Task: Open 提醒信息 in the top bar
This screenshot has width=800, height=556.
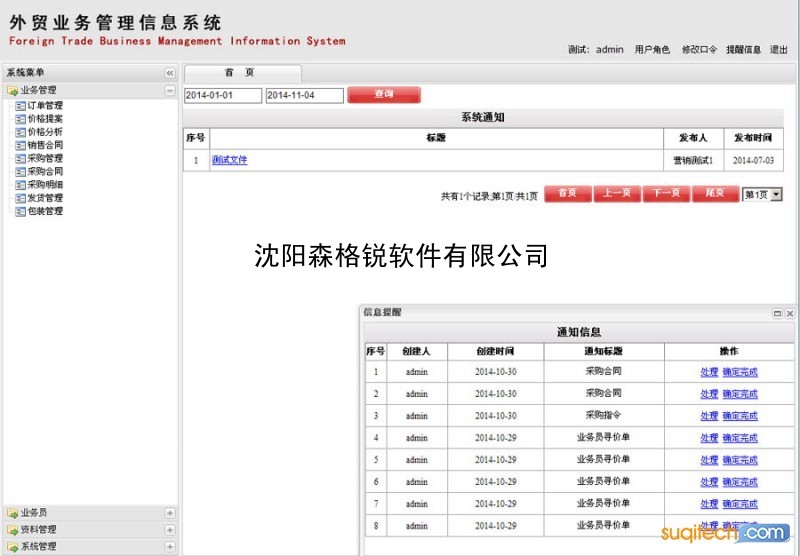Action: pyautogui.click(x=743, y=49)
